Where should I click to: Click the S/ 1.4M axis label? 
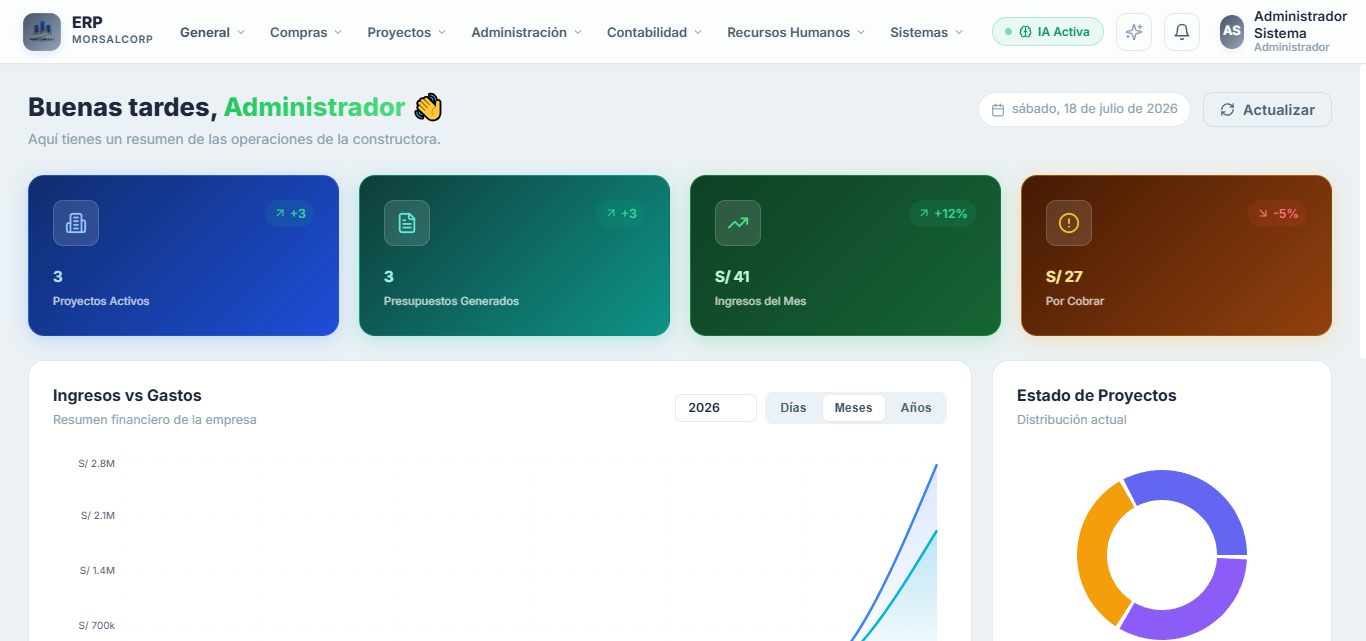point(97,570)
